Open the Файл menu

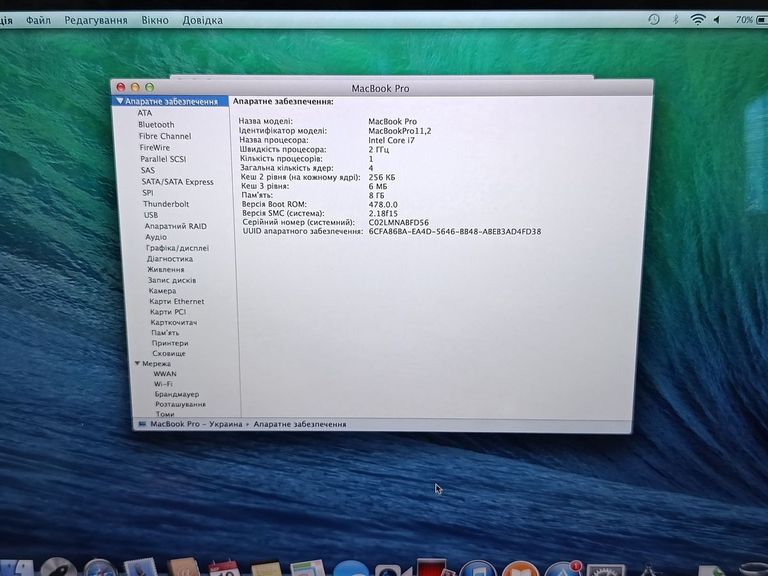tap(38, 21)
